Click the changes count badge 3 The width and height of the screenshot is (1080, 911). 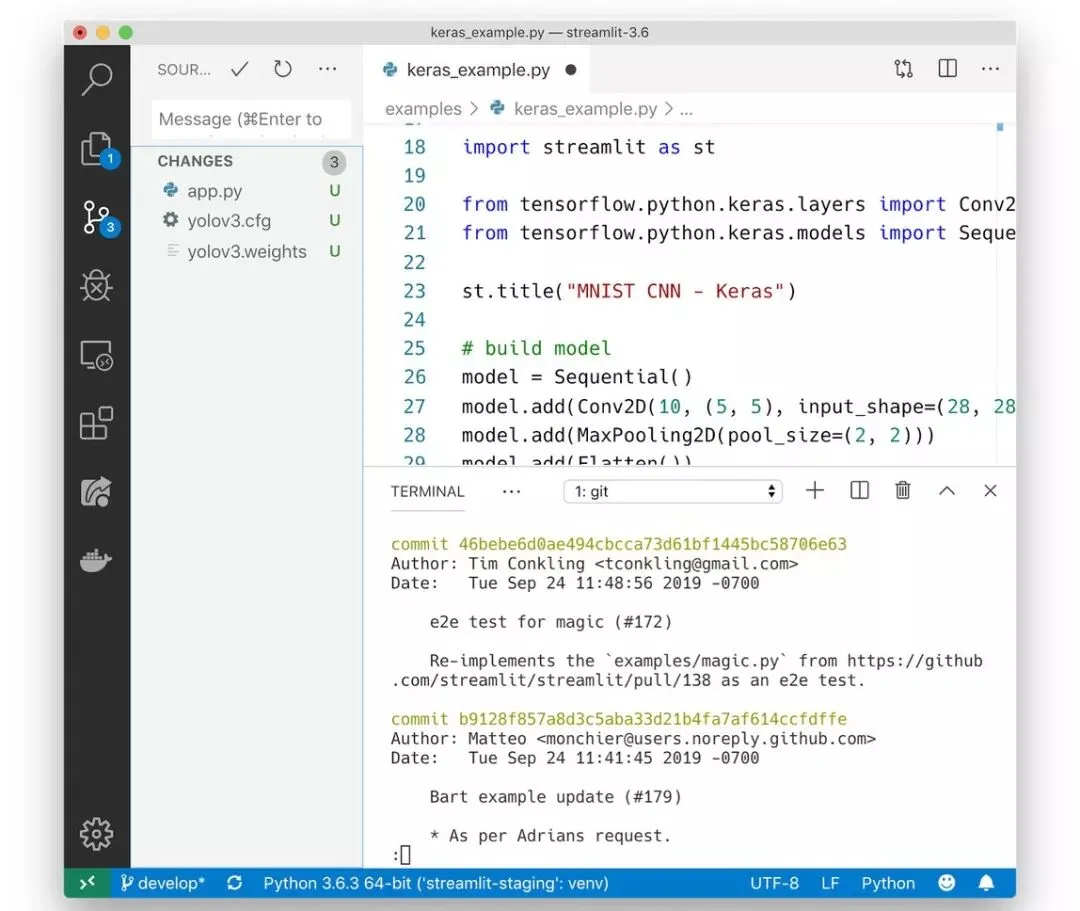click(334, 162)
